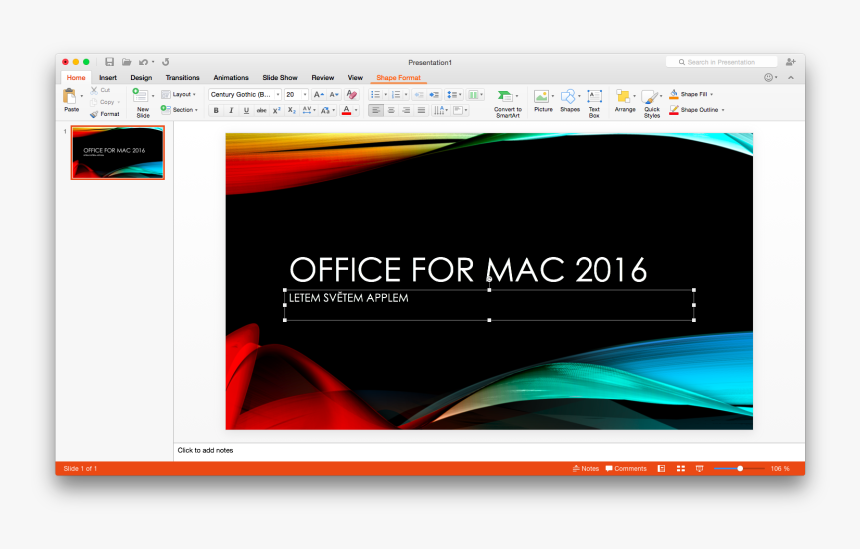
Task: Select slide 1 thumbnail
Action: [117, 152]
